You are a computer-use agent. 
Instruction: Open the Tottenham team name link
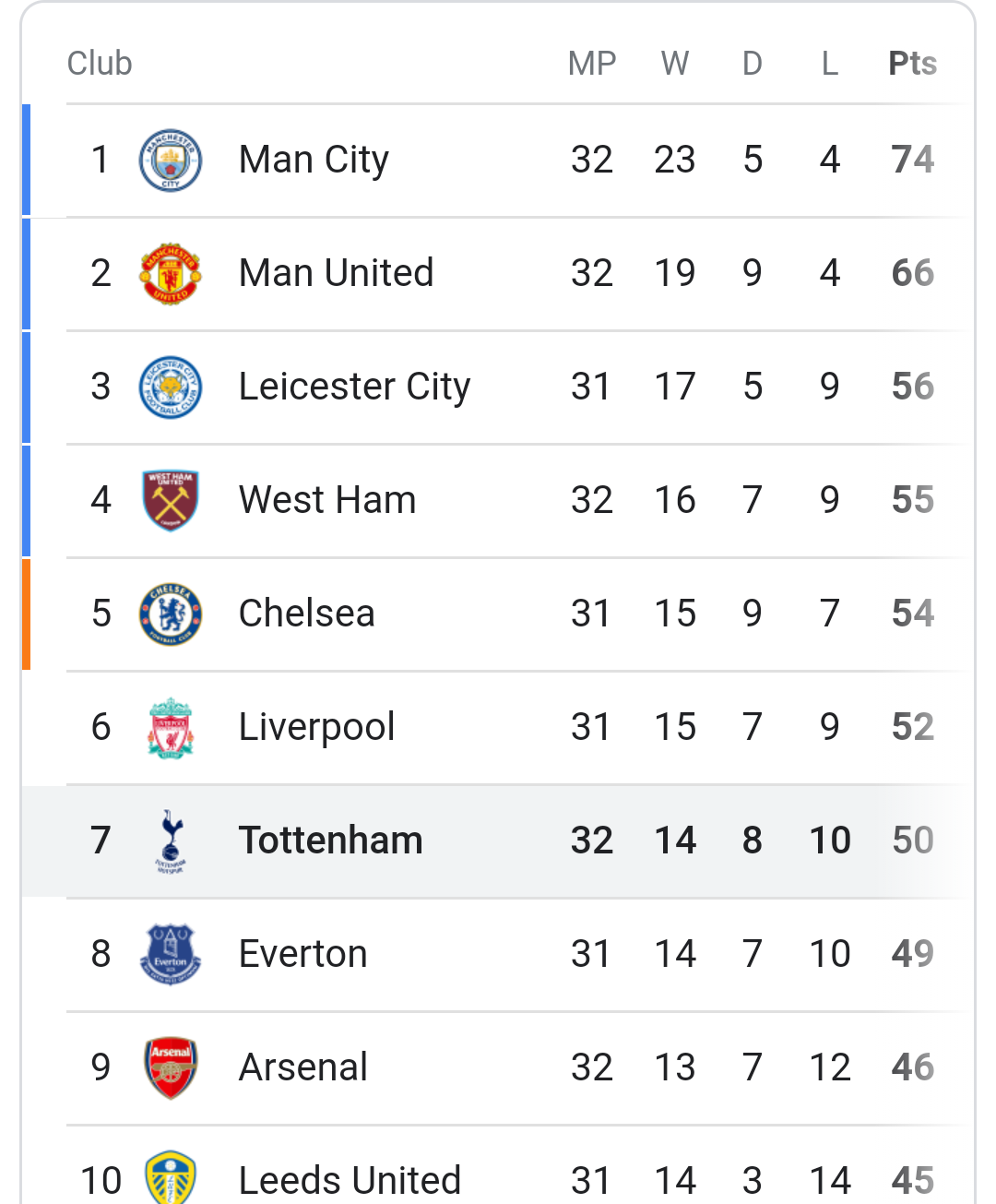330,840
